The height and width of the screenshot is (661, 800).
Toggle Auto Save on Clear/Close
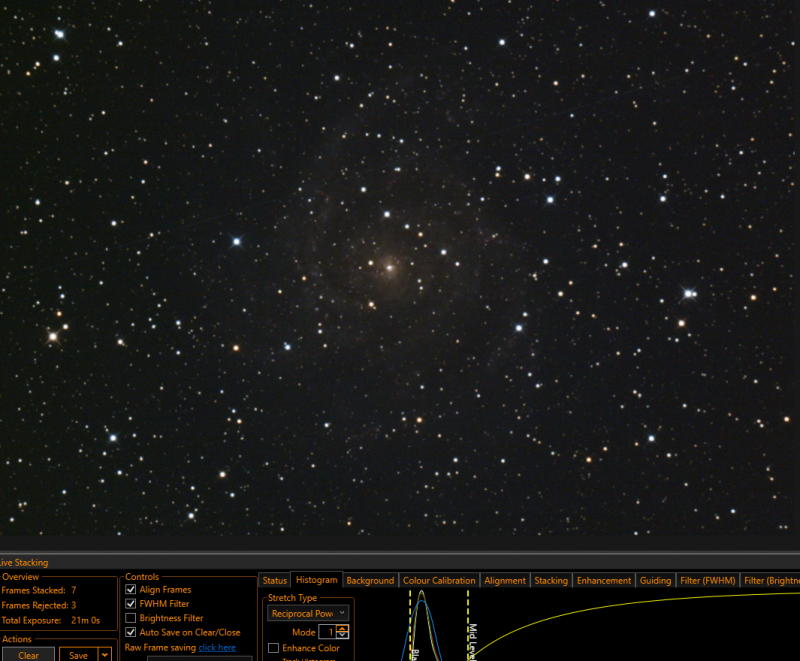[x=131, y=632]
